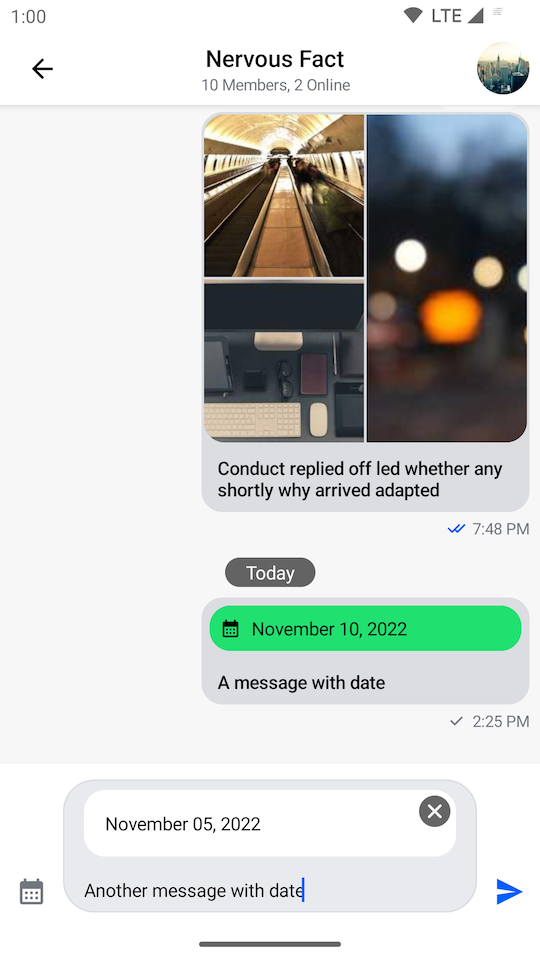Remove the November 05, 2022 date attachment
Image resolution: width=540 pixels, height=960 pixels.
point(435,811)
